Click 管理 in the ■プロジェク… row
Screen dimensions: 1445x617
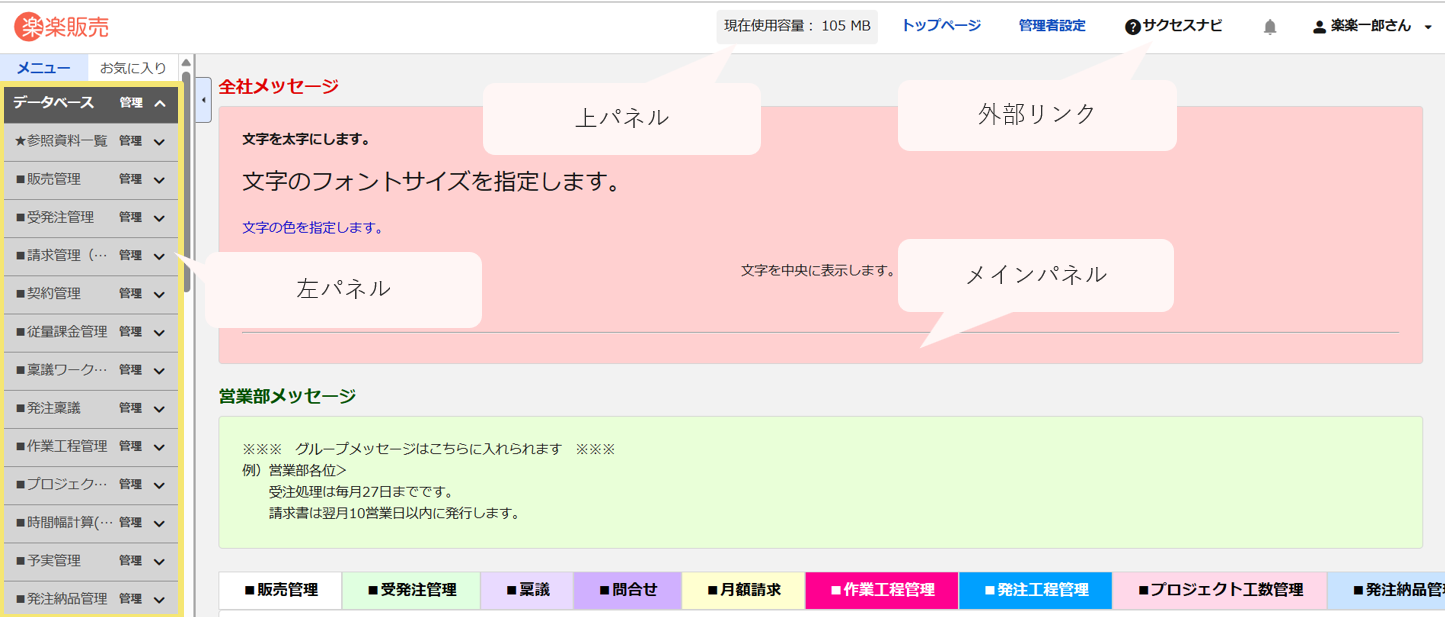click(131, 484)
